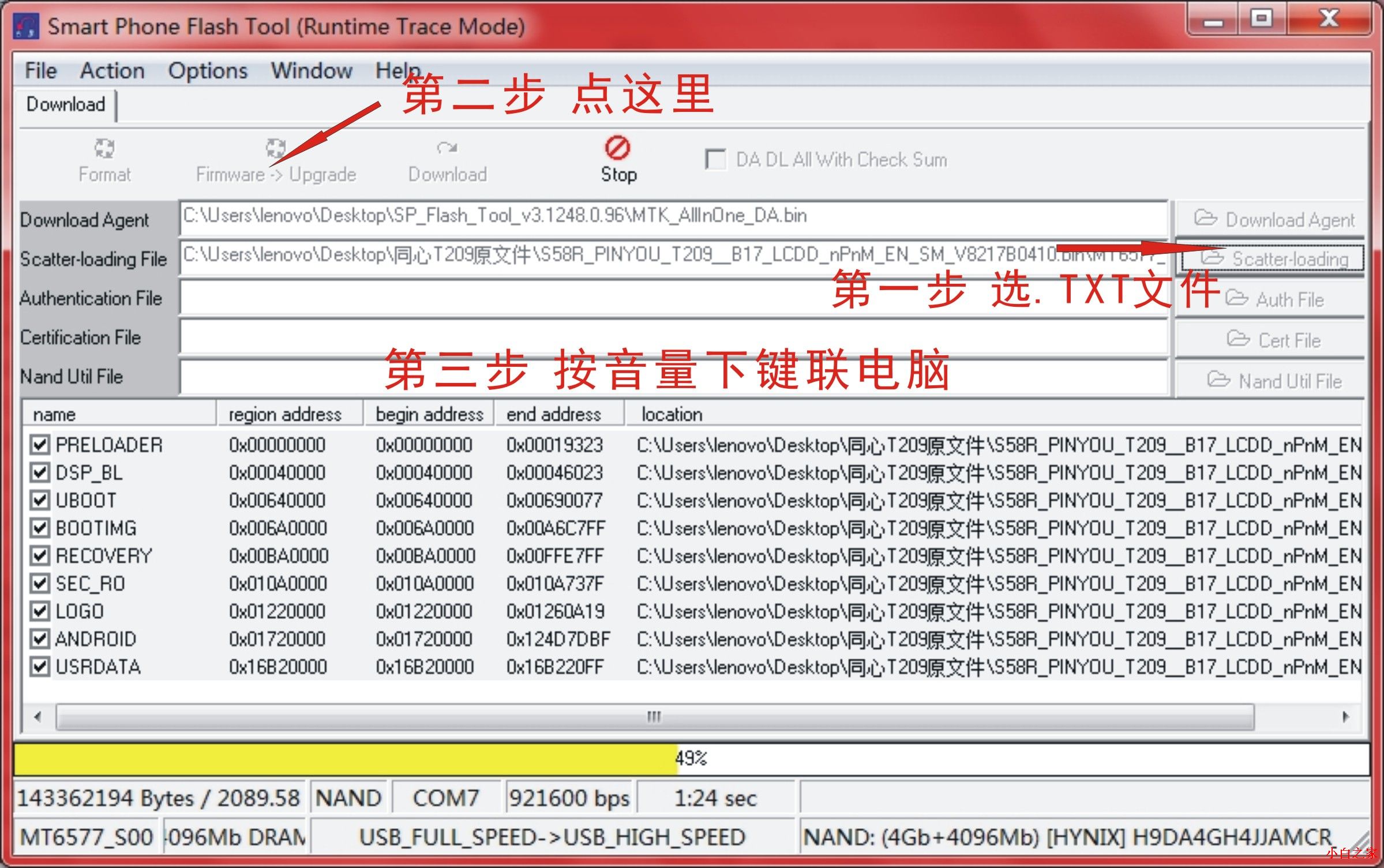Click the Smart Phone Flash Tool title icon
The height and width of the screenshot is (868, 1384).
(x=26, y=27)
